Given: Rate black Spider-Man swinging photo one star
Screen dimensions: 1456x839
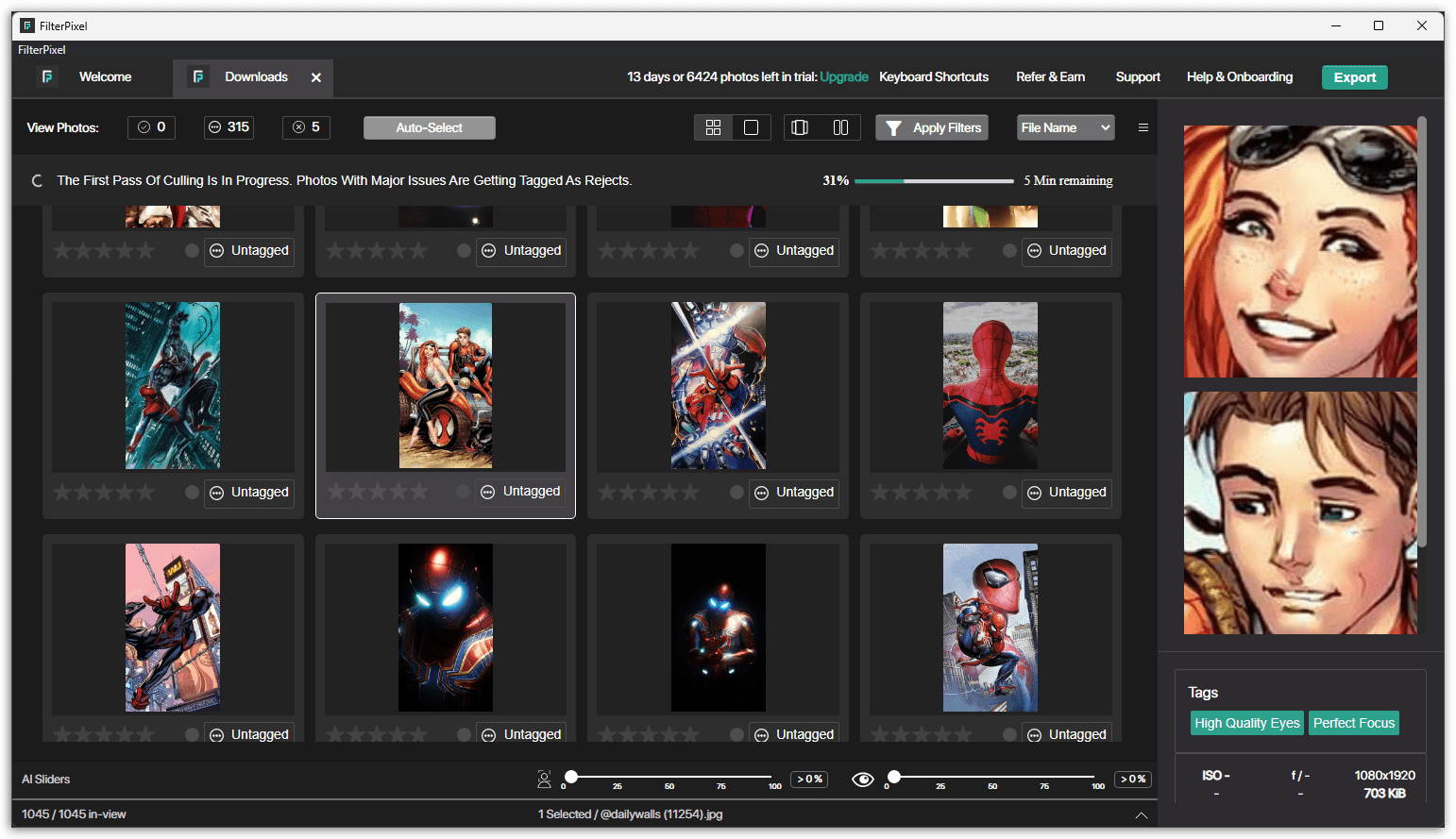Looking at the screenshot, I should pyautogui.click(x=62, y=493).
